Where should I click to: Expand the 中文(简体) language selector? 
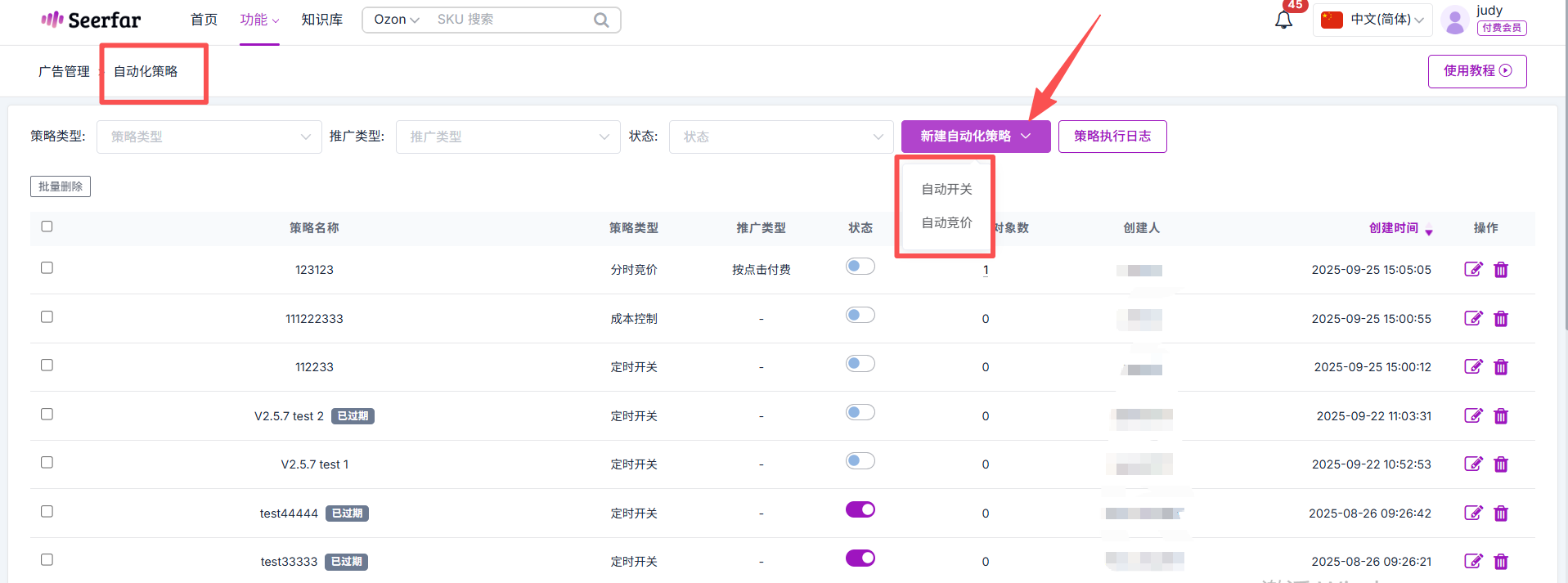pos(1374,20)
